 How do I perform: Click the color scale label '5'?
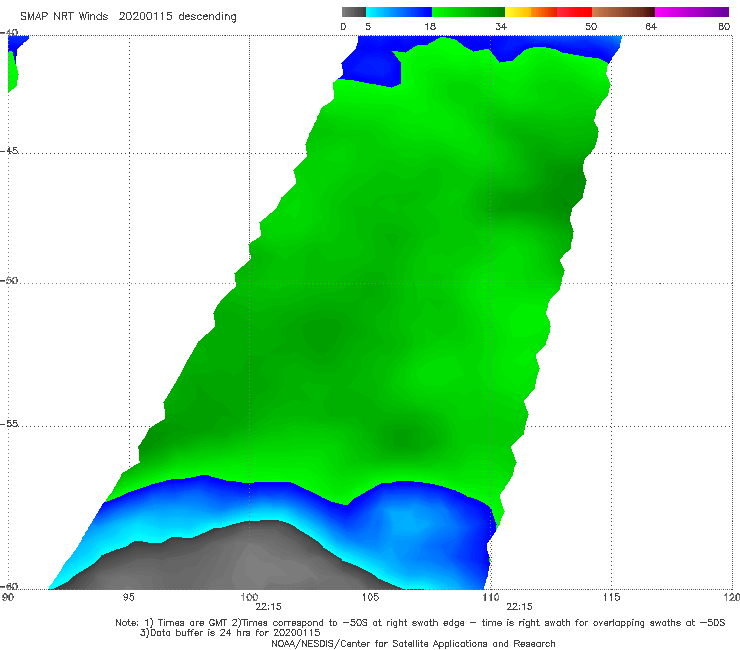click(368, 26)
